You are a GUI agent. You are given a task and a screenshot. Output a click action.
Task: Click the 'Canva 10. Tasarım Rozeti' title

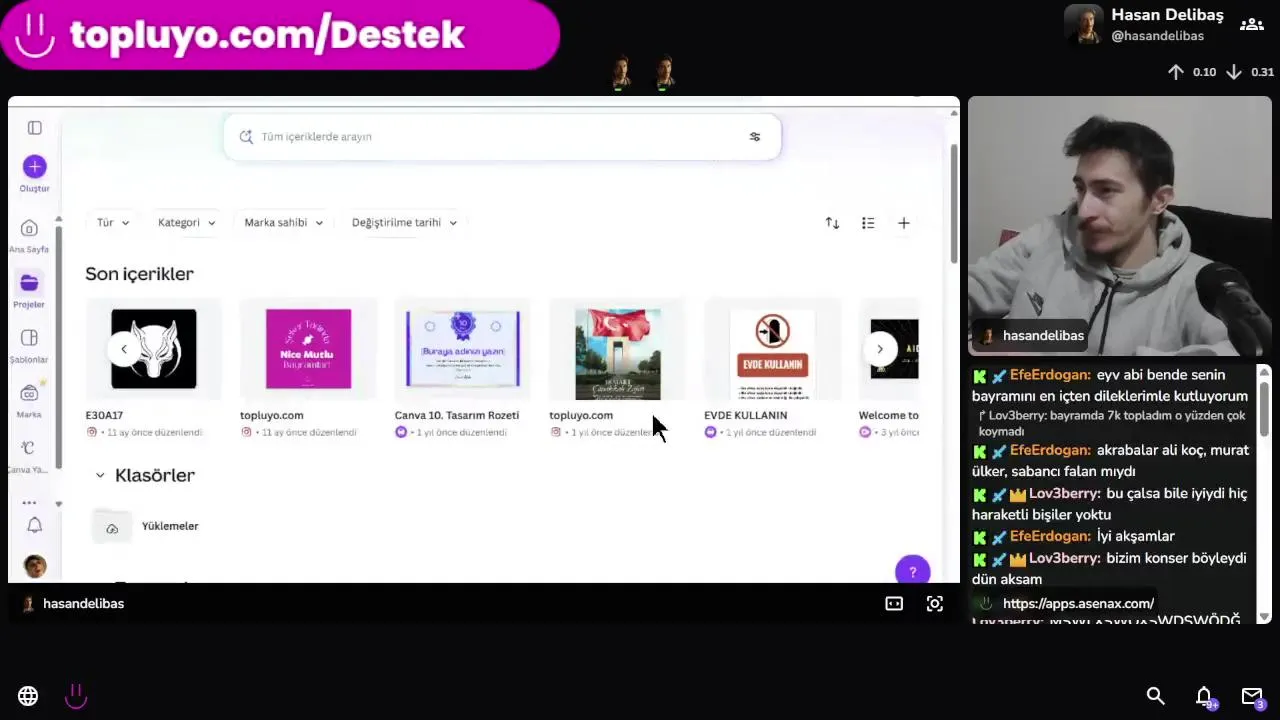457,415
